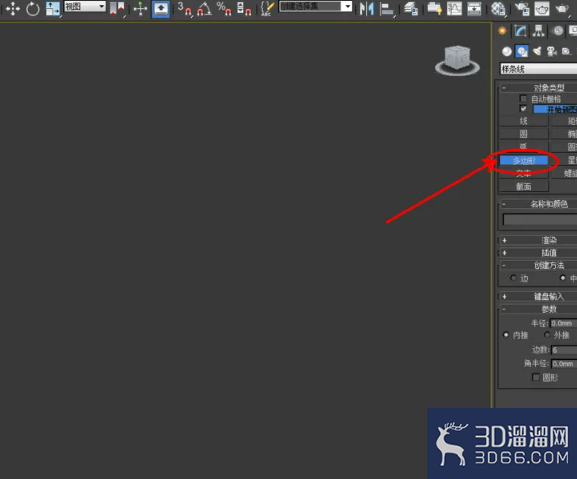Toggle Keyboard Shortcut Override icon
The width and height of the screenshot is (577, 479).
pyautogui.click(x=161, y=8)
